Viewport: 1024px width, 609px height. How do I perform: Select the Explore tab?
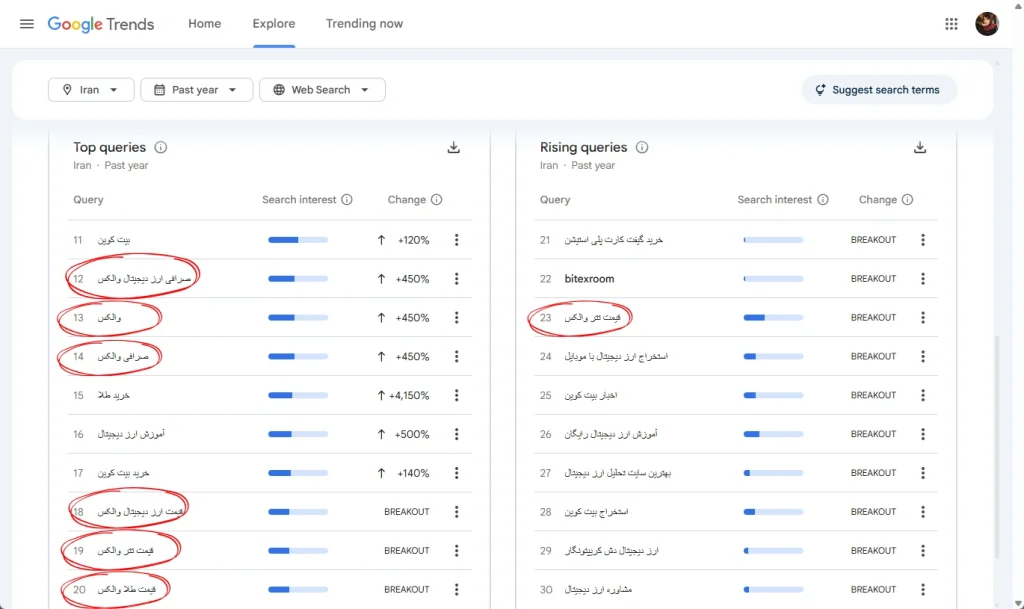coord(274,23)
